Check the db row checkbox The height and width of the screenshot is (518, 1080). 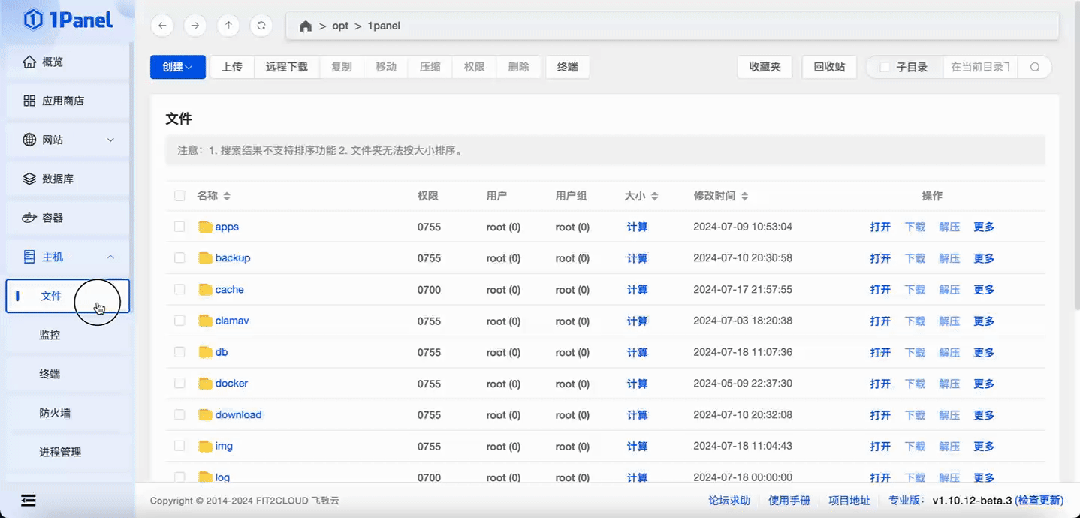(x=180, y=352)
